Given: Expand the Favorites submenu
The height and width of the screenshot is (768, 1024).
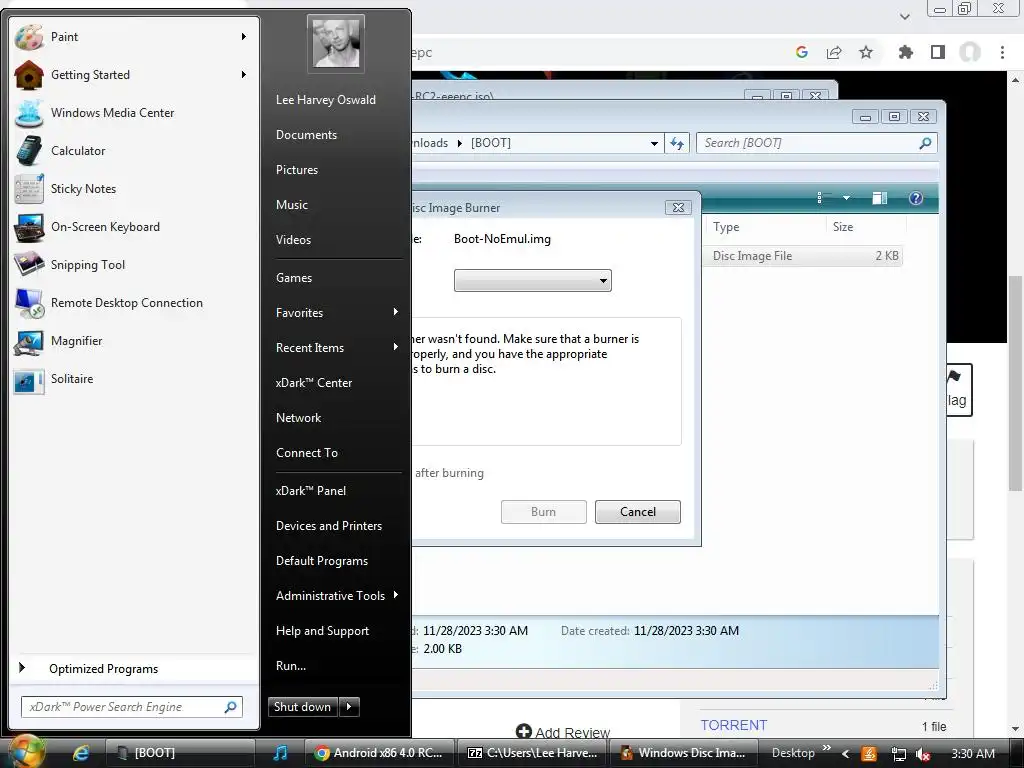Looking at the screenshot, I should [x=336, y=312].
